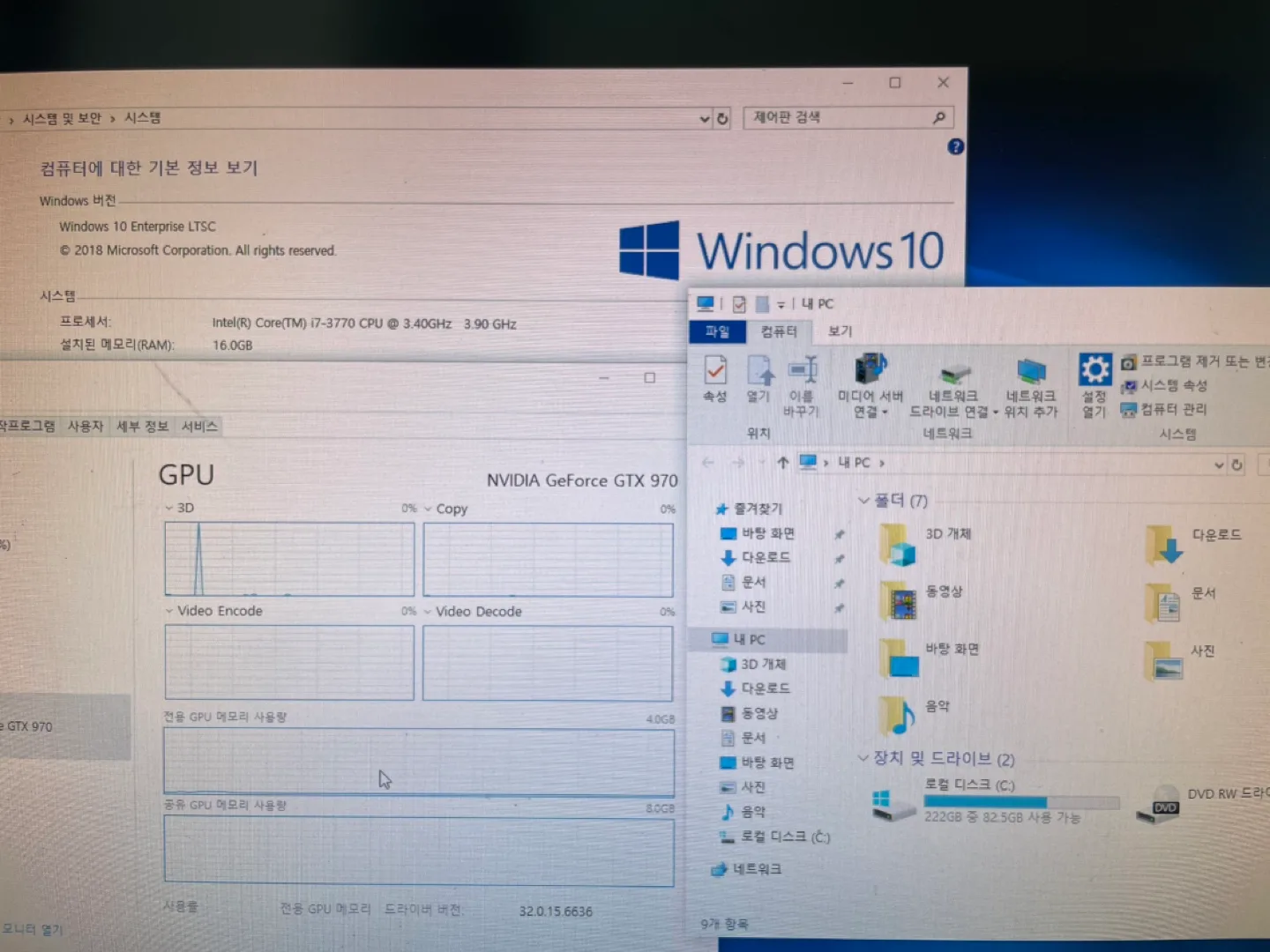The width and height of the screenshot is (1270, 952).
Task: Switch to the 보기 ribbon tab
Action: 840,331
